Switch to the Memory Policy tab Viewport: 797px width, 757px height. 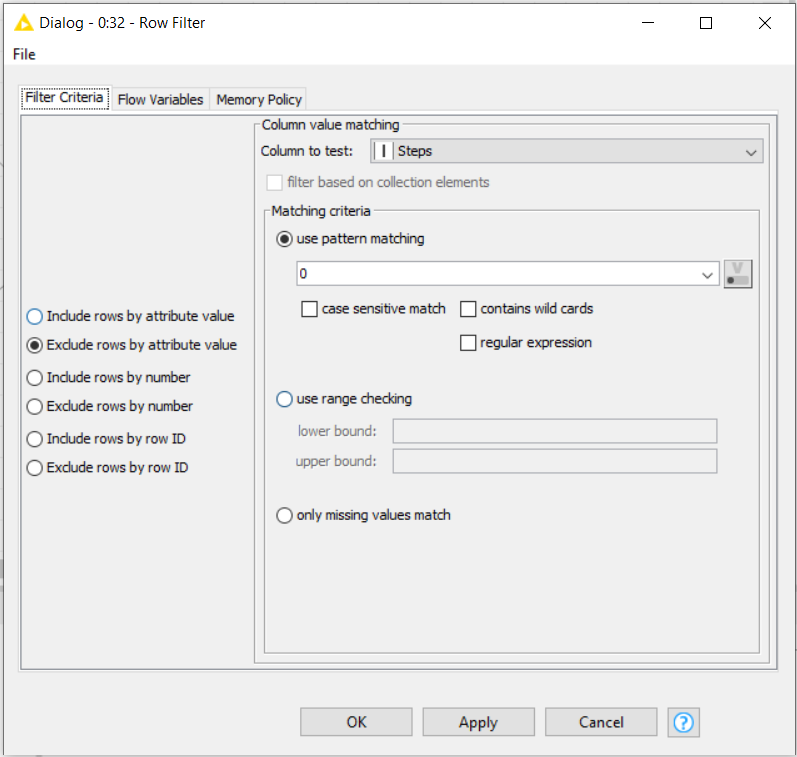pyautogui.click(x=259, y=99)
